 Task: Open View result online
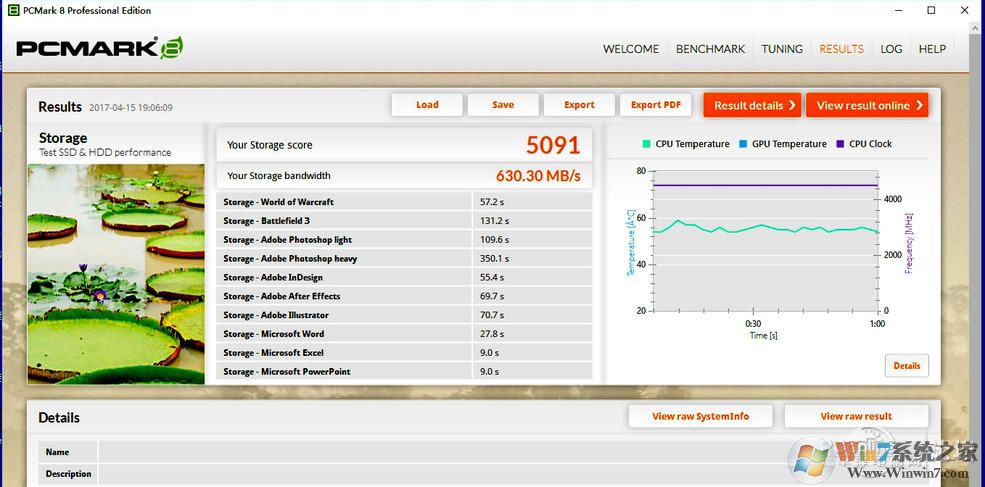point(867,105)
